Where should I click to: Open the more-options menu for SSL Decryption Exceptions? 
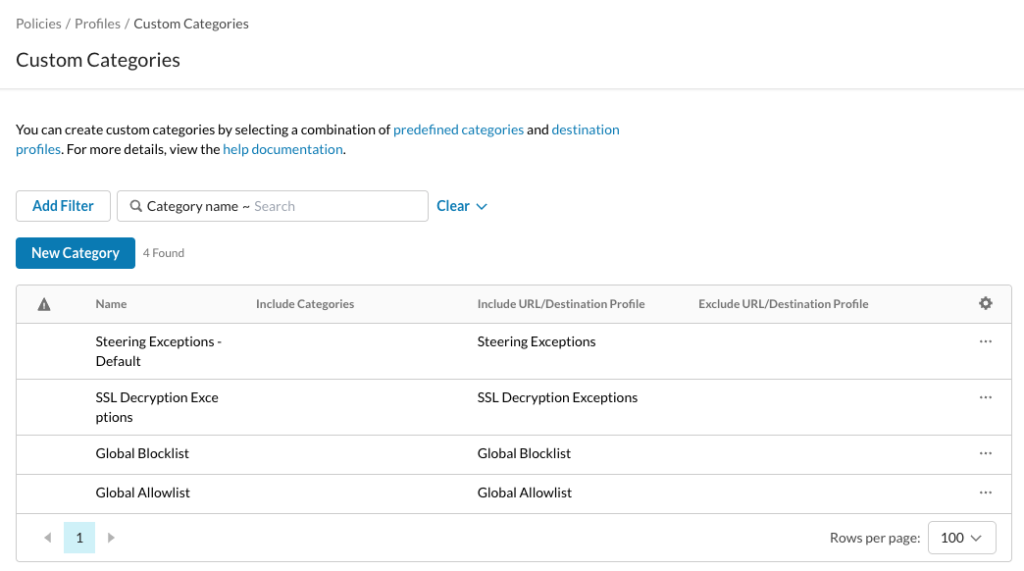[x=985, y=397]
